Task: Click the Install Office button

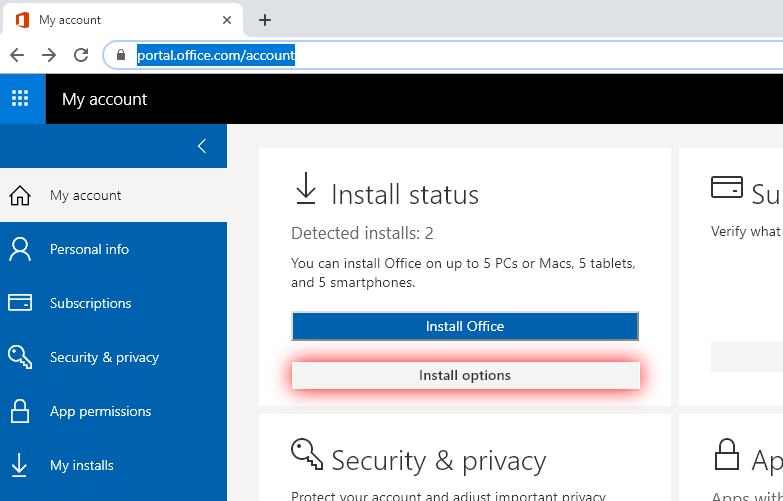Action: tap(465, 326)
